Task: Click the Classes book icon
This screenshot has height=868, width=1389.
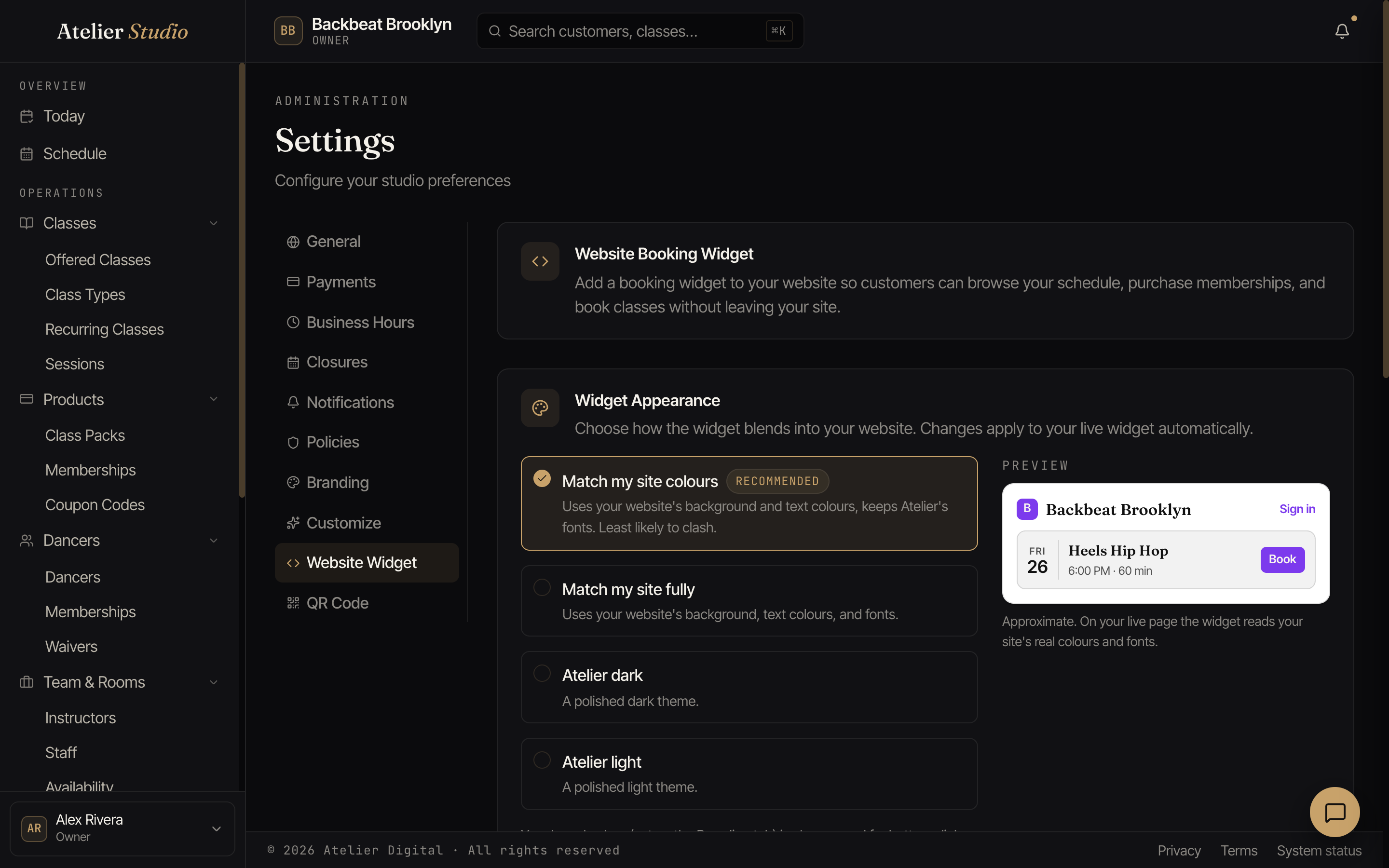Action: click(x=27, y=223)
